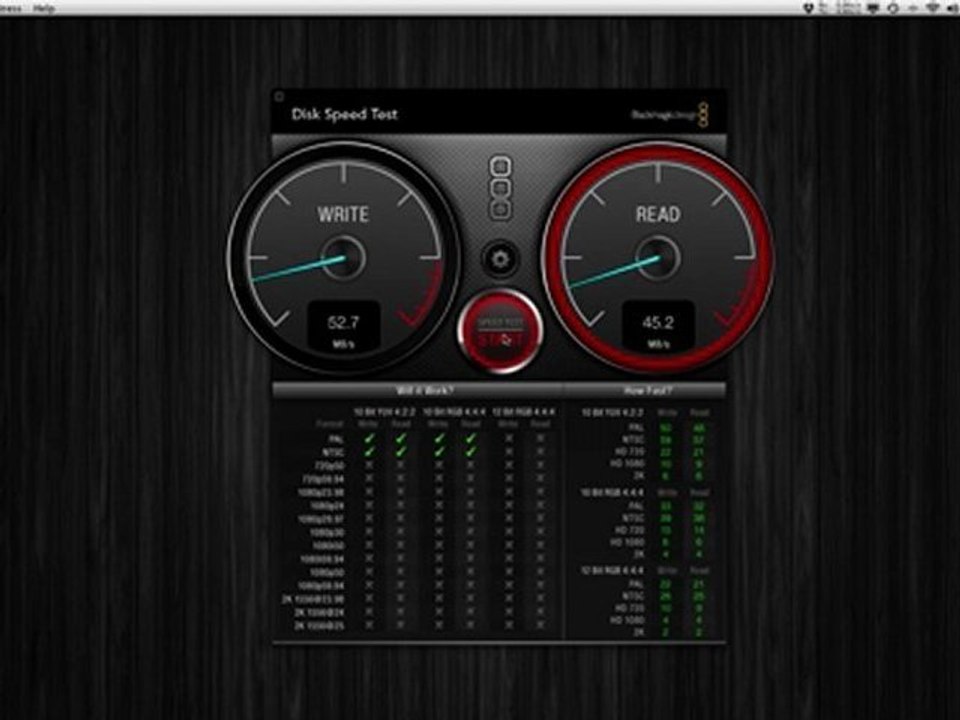
Task: Open the Help menu
Action: (x=43, y=8)
